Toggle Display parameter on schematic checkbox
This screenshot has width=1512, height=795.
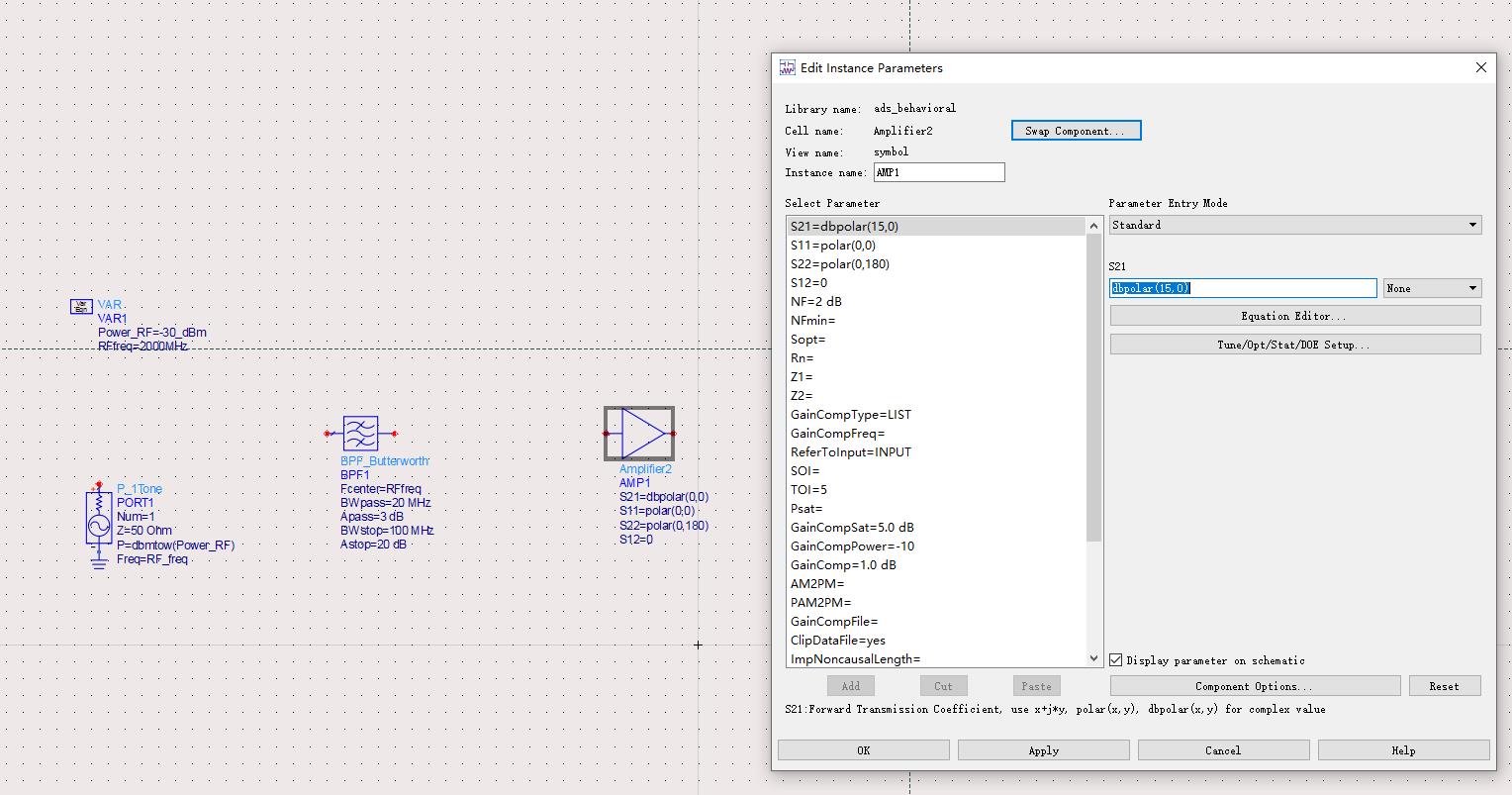1116,660
